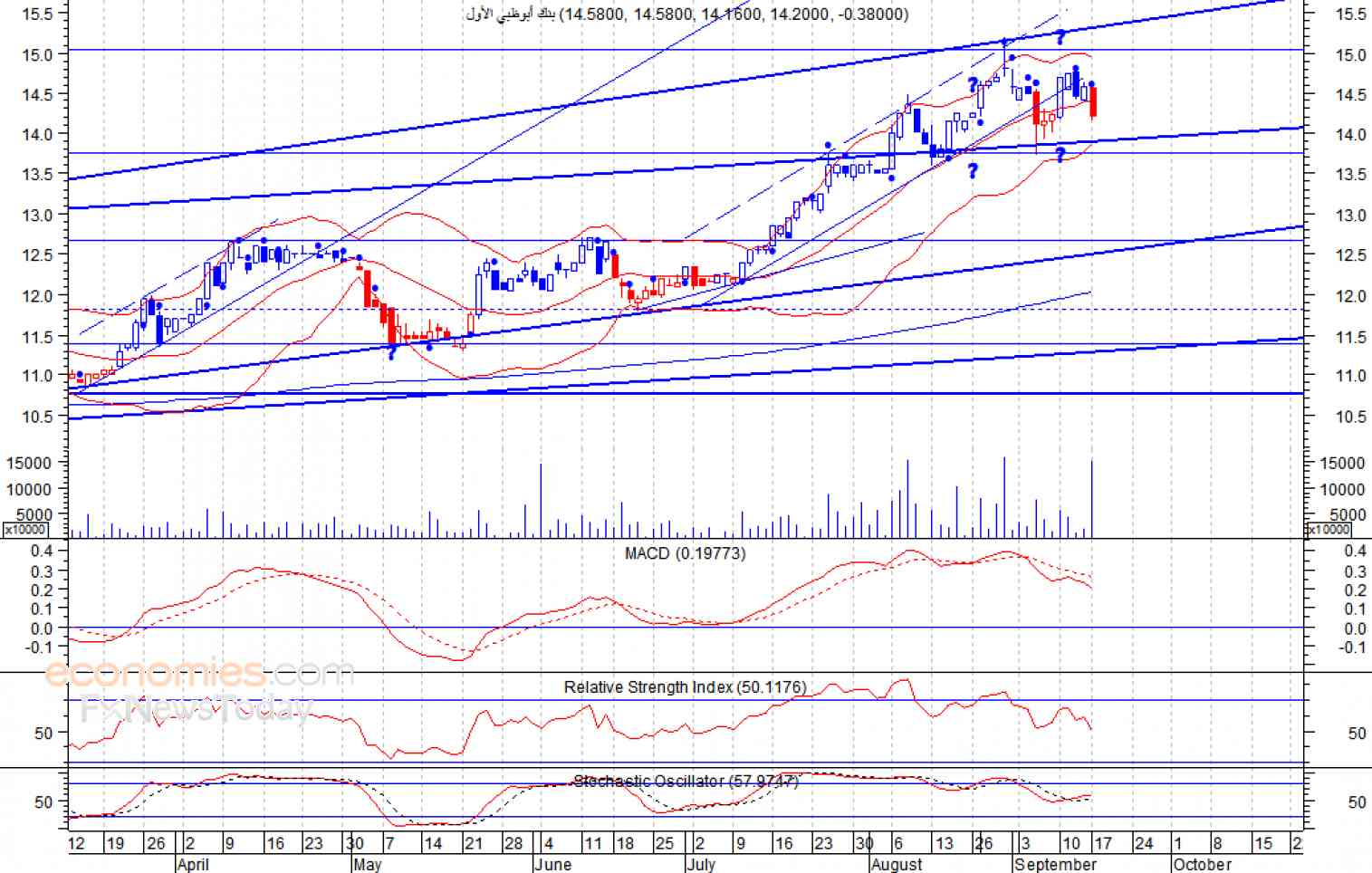Viewport: 1372px width, 873px height.
Task: Click the date label 8 above October
Action: click(x=1216, y=844)
